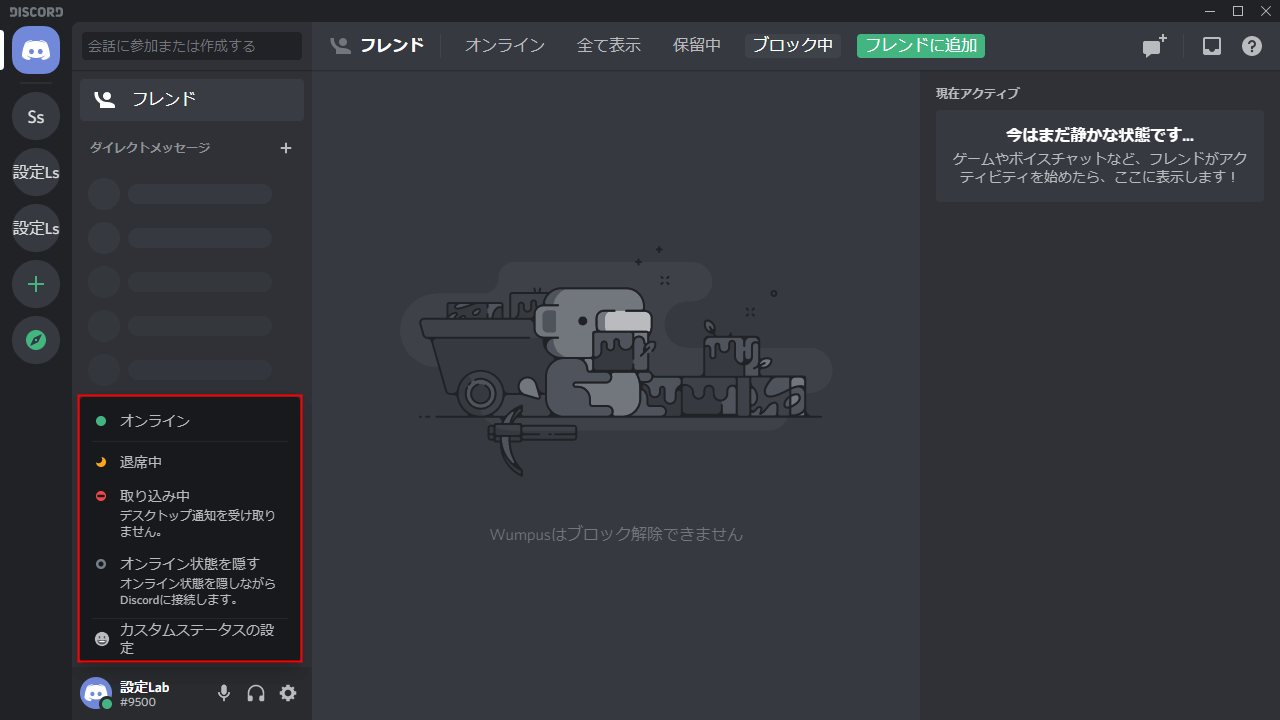Image resolution: width=1280 pixels, height=720 pixels.
Task: Set status to 取り込み中
Action: (x=190, y=513)
